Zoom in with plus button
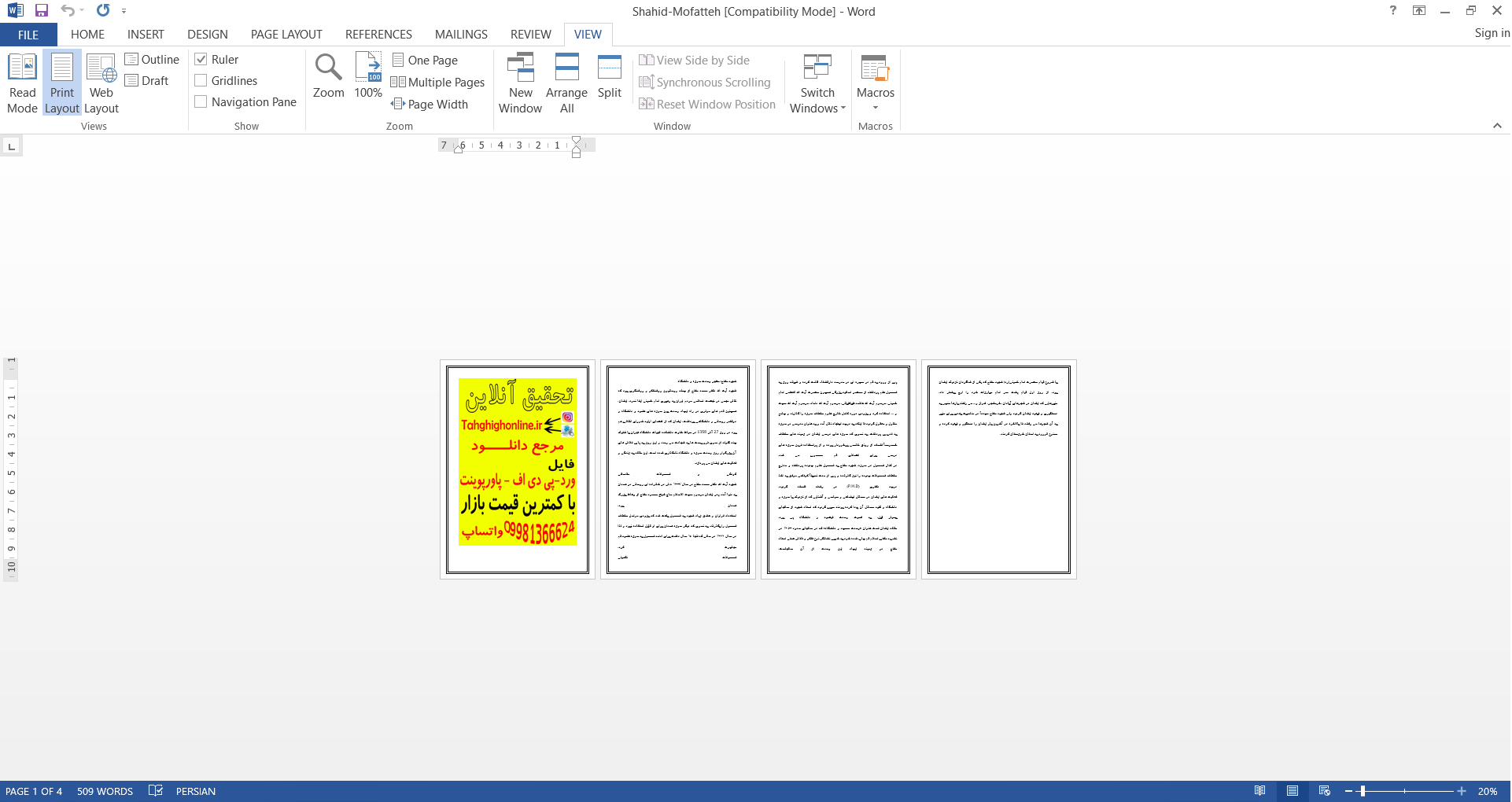 tap(1462, 791)
